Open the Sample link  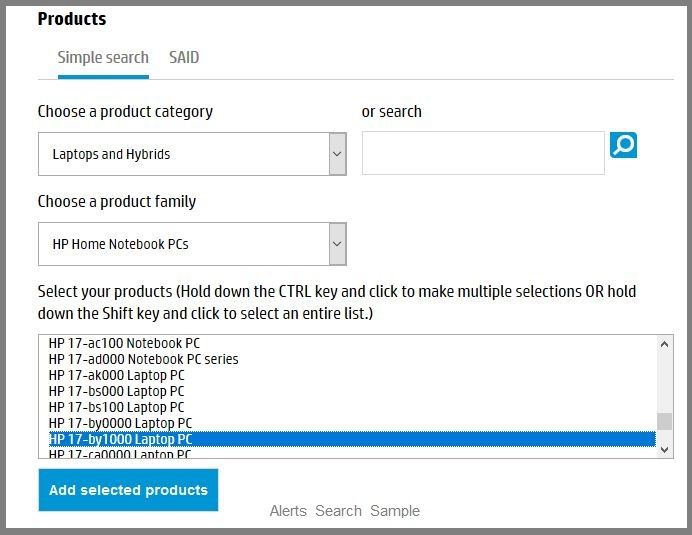[395, 511]
